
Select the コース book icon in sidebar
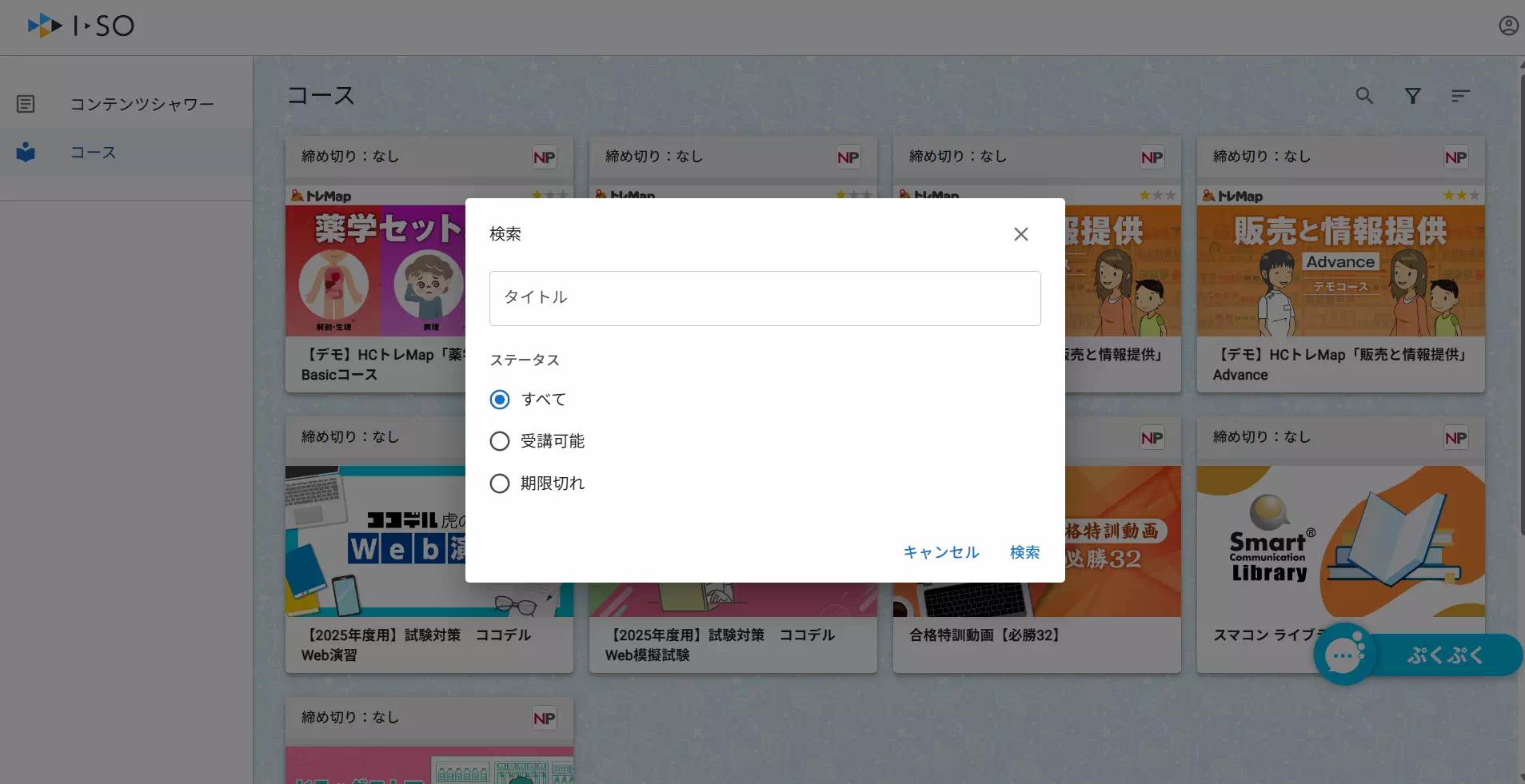tap(26, 152)
